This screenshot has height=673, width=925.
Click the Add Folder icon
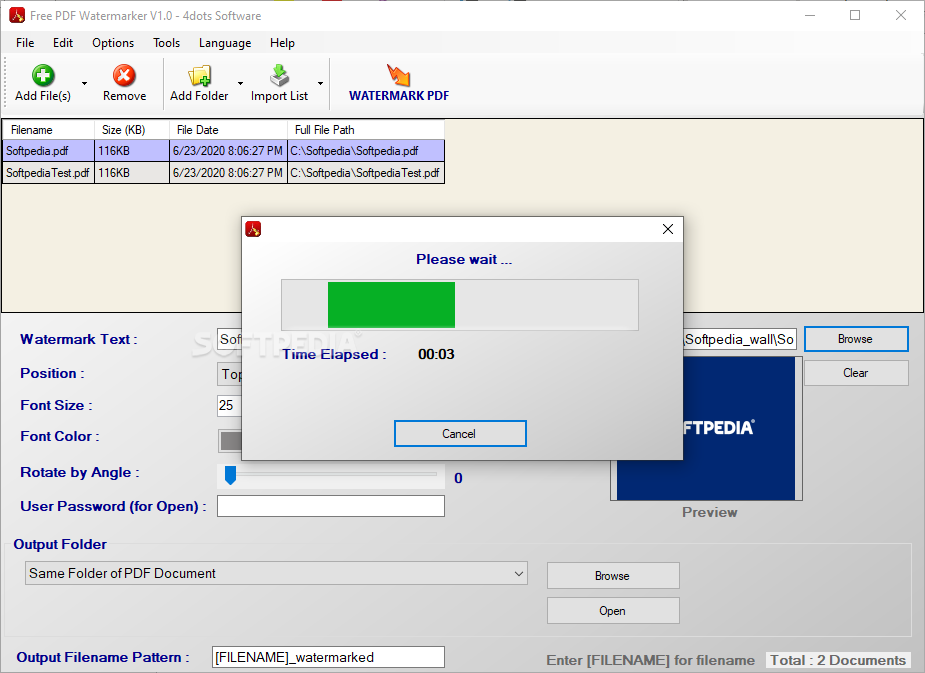199,75
